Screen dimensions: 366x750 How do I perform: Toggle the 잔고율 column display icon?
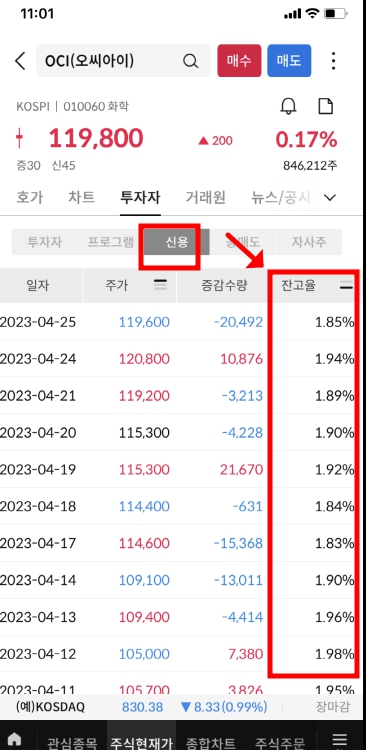pos(346,286)
